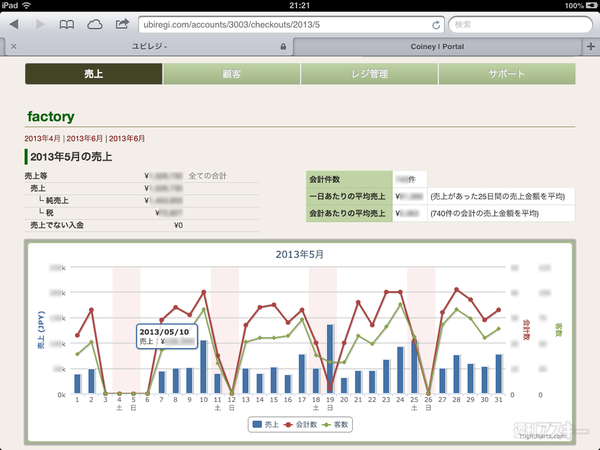600x450 pixels.
Task: Click the 会計件数 table header cell
Action: point(349,179)
